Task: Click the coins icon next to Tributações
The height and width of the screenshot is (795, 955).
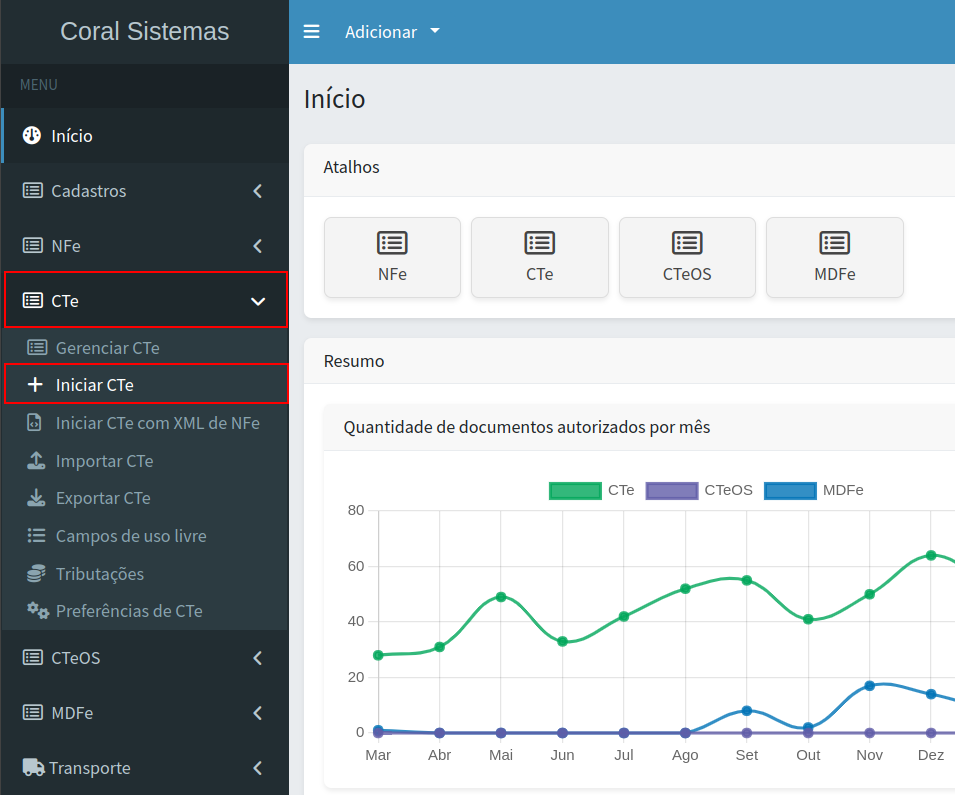Action: coord(36,574)
